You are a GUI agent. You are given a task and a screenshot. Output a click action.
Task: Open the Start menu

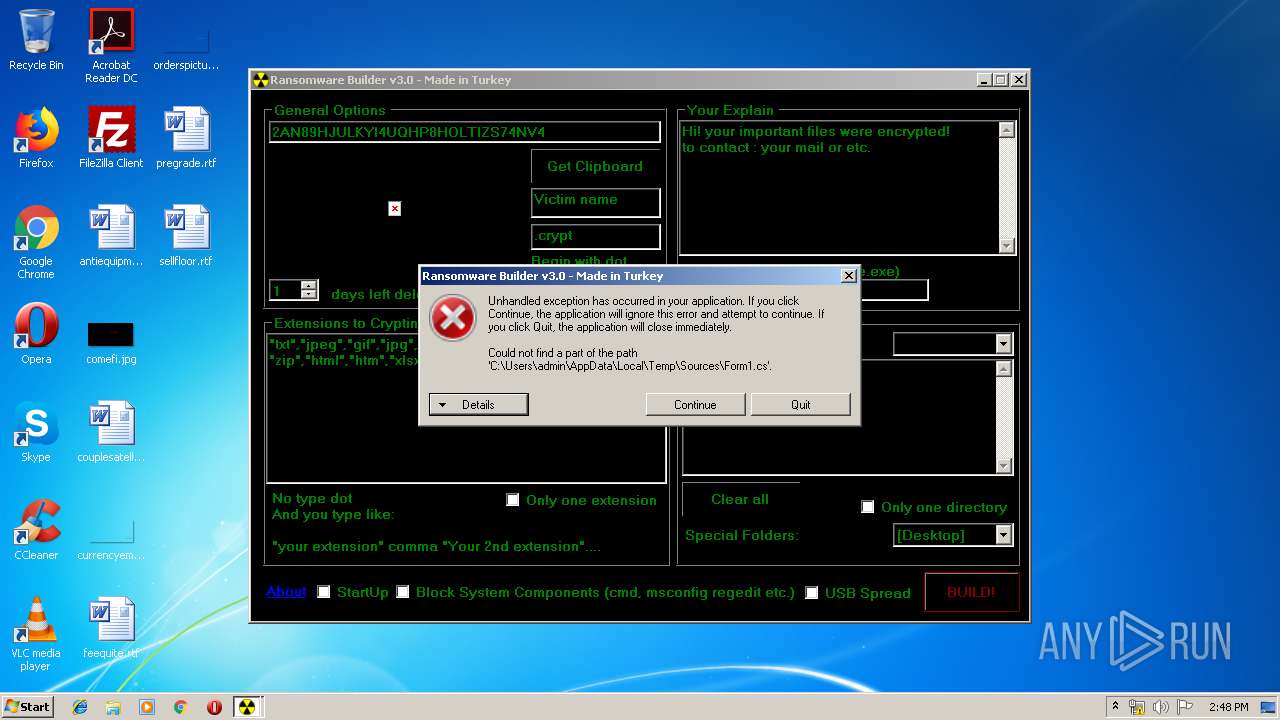click(28, 706)
